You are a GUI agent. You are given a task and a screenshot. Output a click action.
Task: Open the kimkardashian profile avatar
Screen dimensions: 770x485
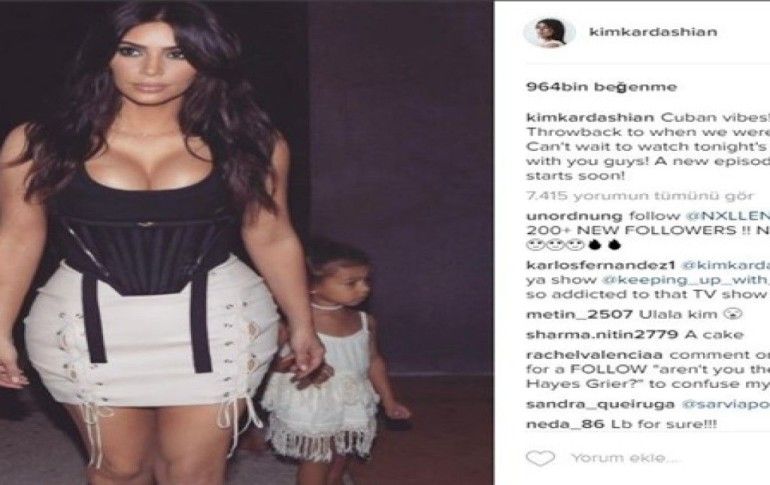click(549, 32)
